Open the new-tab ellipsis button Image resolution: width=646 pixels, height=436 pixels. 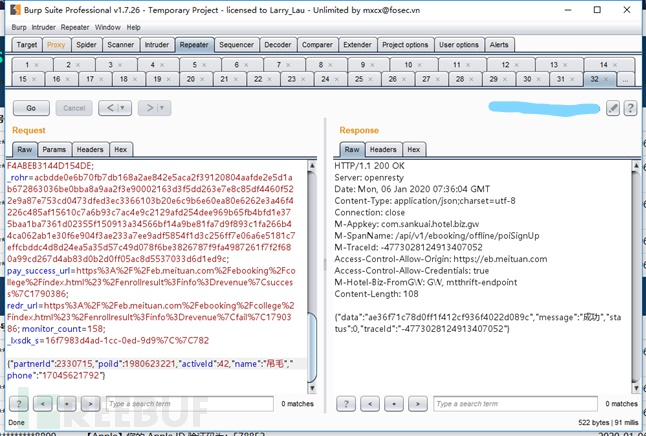coord(625,80)
